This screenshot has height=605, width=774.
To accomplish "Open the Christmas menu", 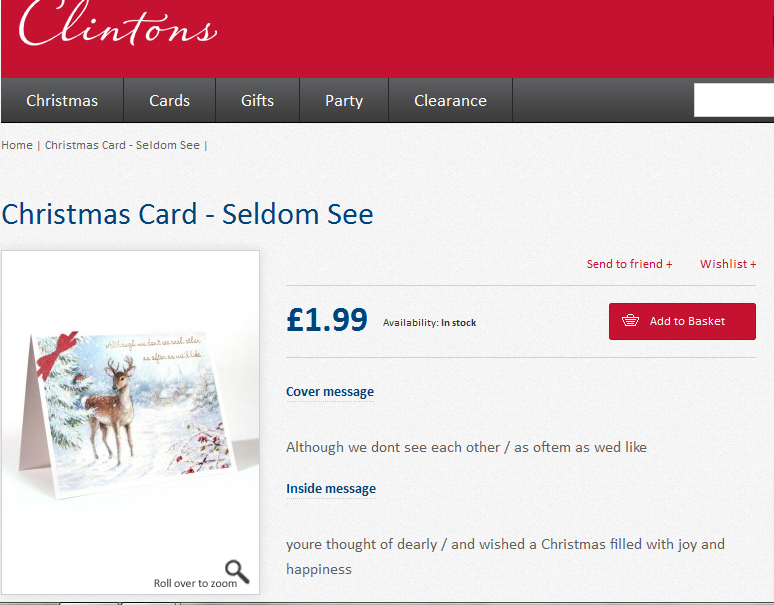I will [62, 100].
